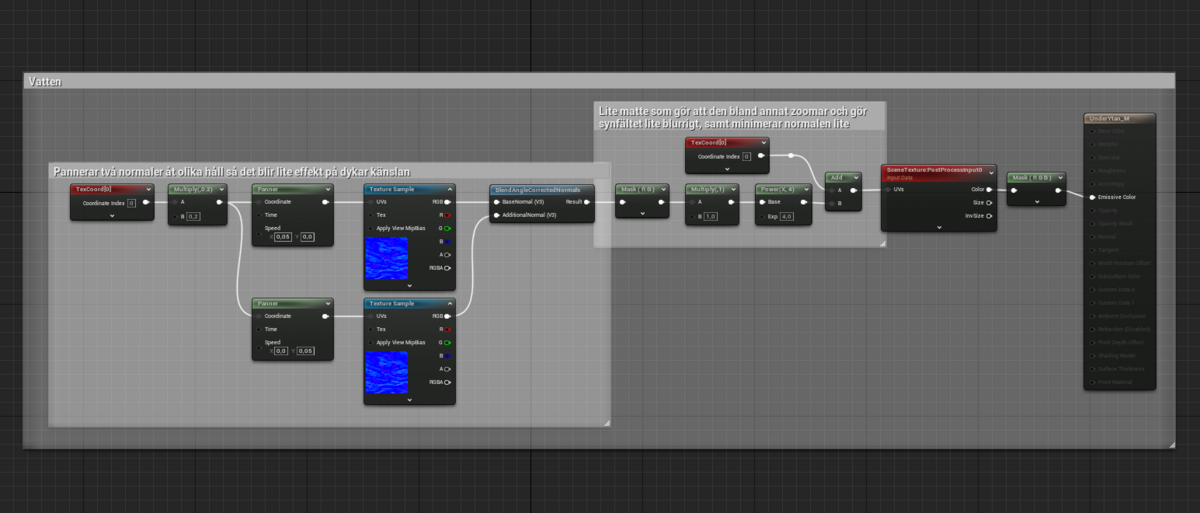
Task: Click the Result output pin of BlendAngleCorrectedNormals
Action: [x=587, y=201]
